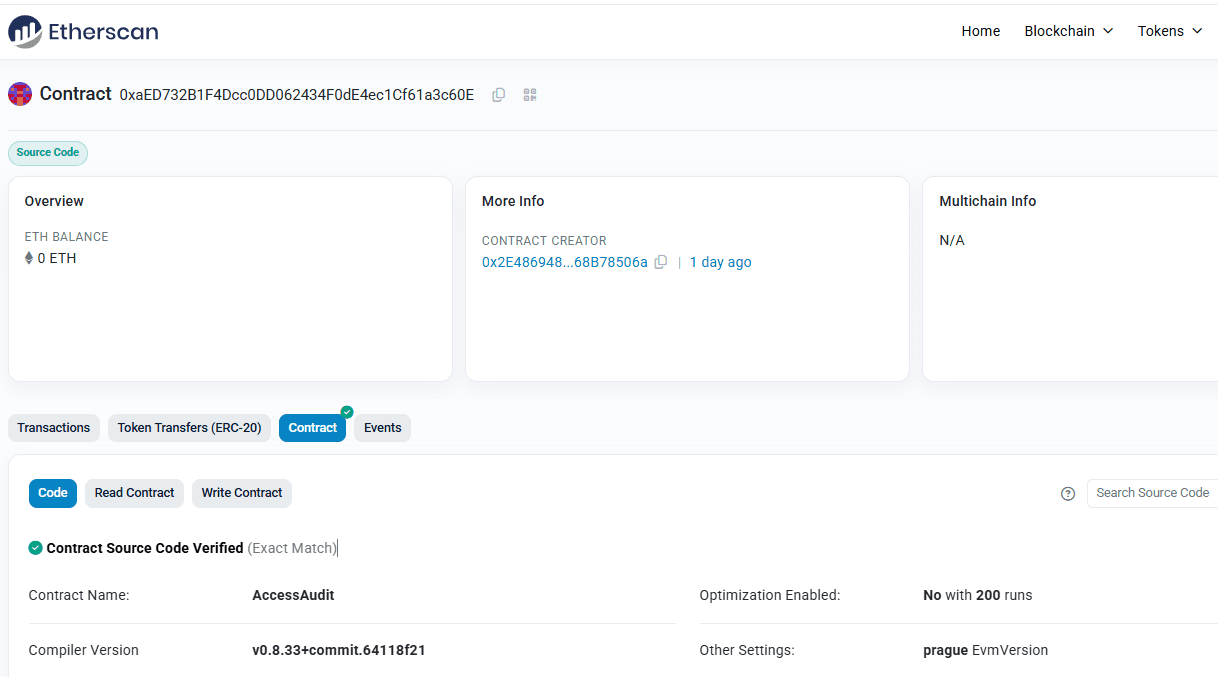
Task: Select the Code sub-tab
Action: [x=53, y=493]
